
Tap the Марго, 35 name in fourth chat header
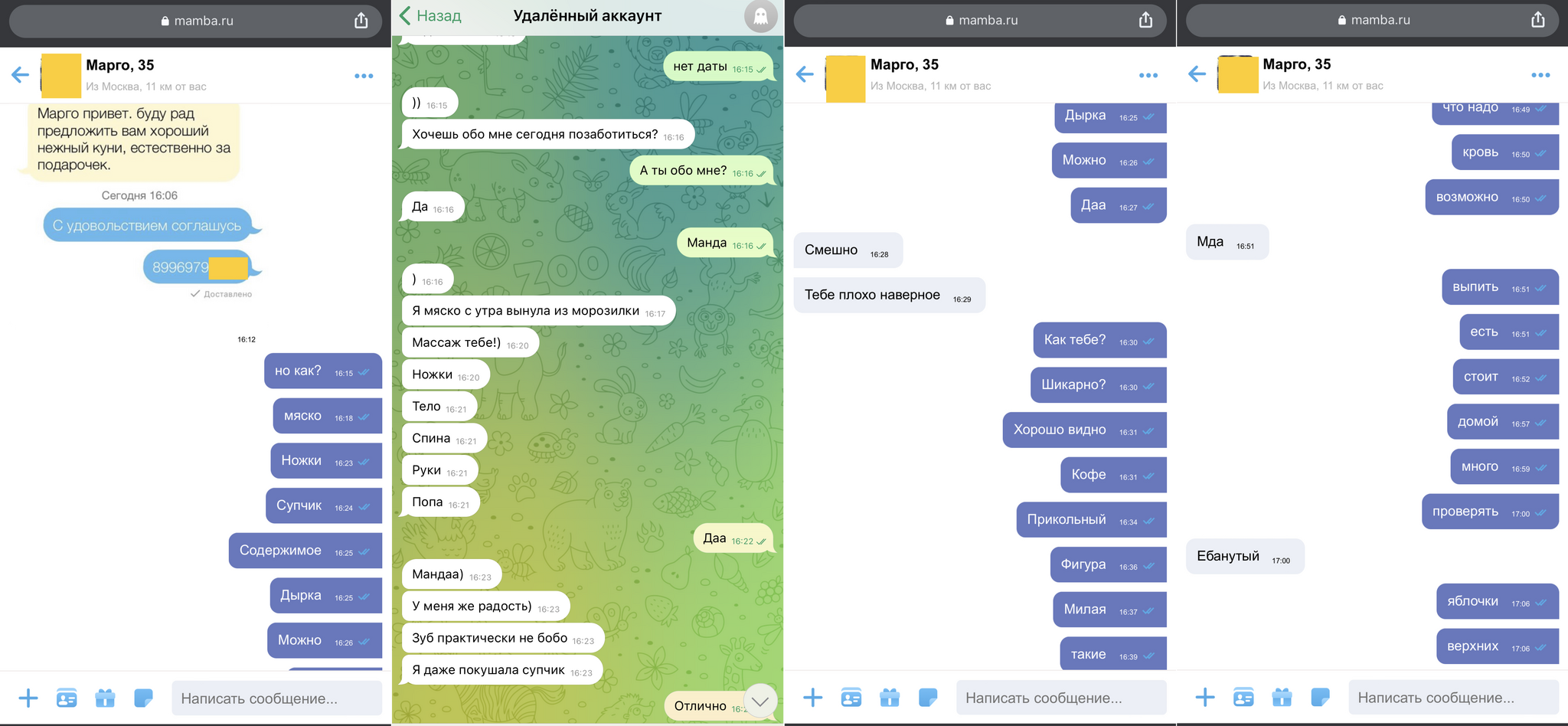pyautogui.click(x=1297, y=64)
